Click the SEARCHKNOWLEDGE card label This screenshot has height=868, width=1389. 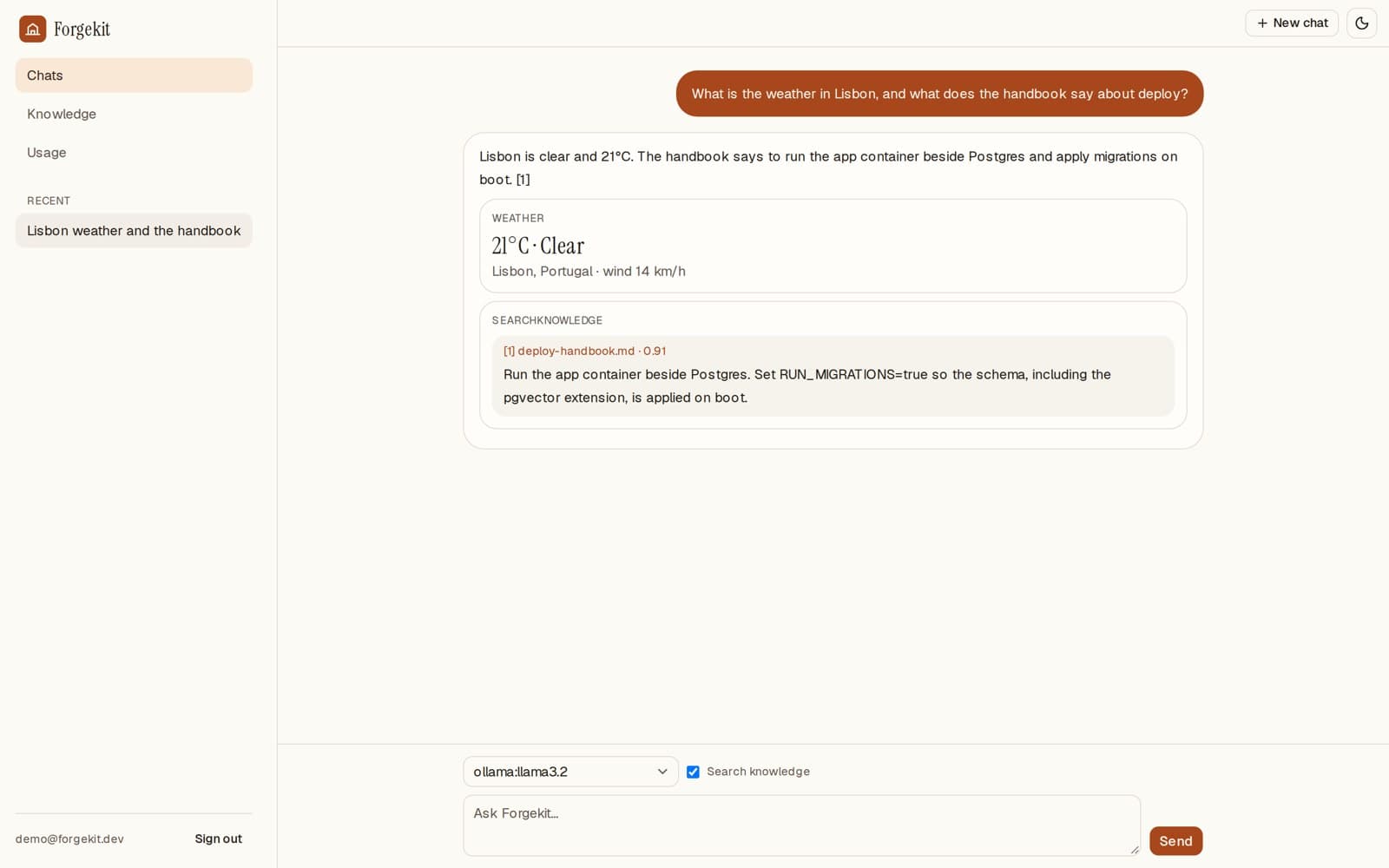(x=547, y=320)
